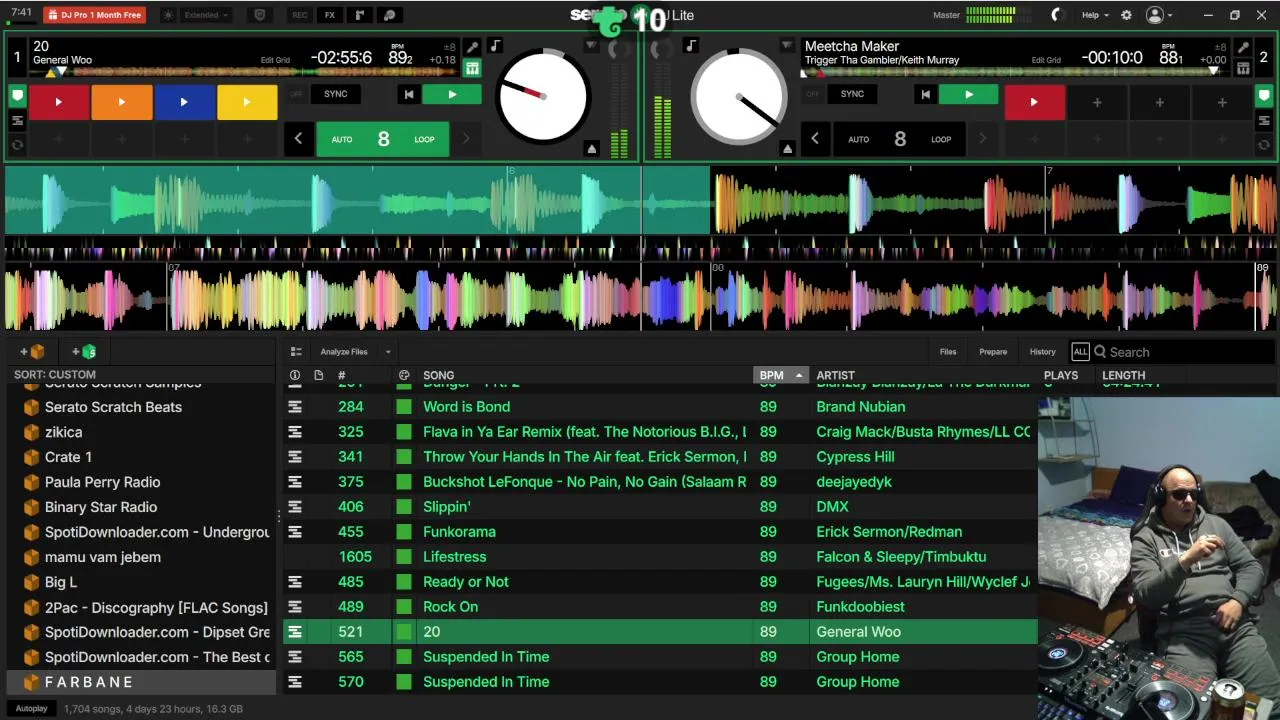The height and width of the screenshot is (720, 1280).
Task: Open the Prepare panel tab
Action: [x=993, y=352]
